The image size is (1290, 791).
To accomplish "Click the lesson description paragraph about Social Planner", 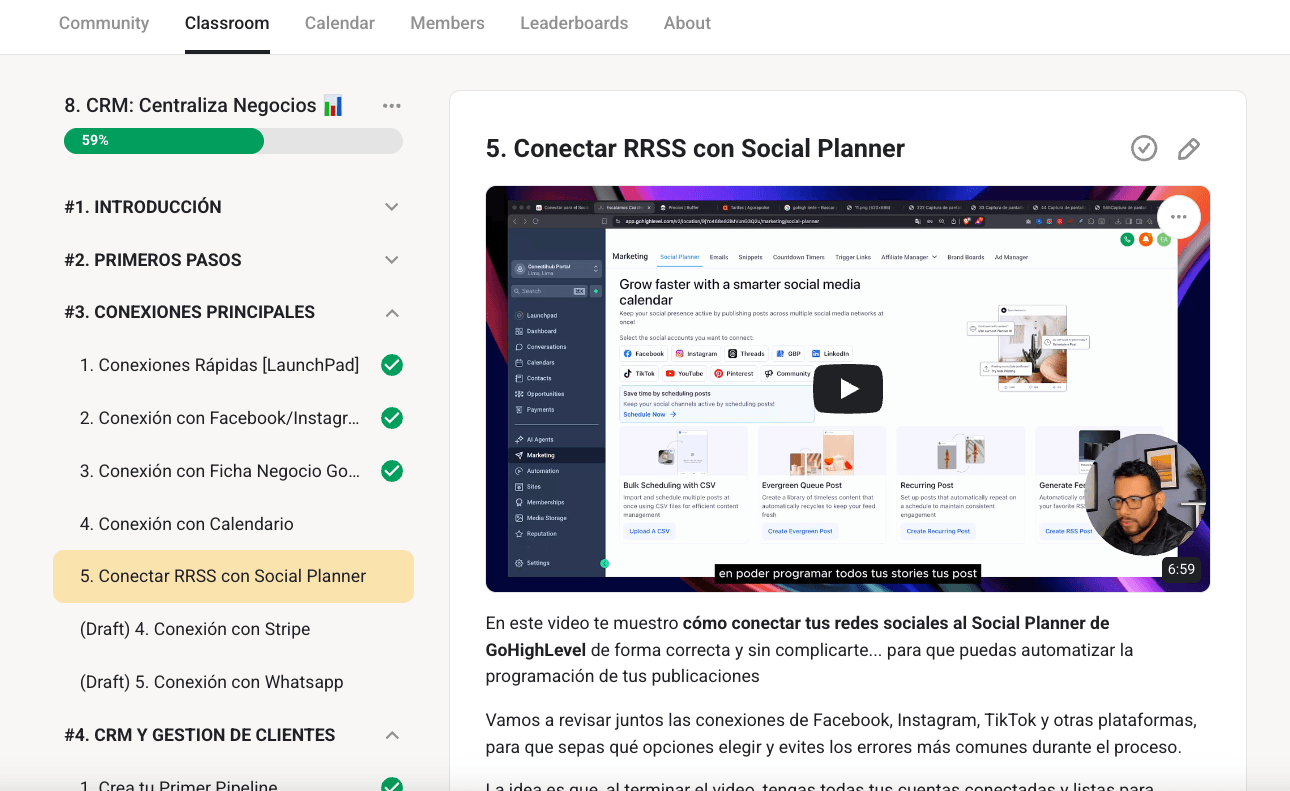I will (810, 649).
